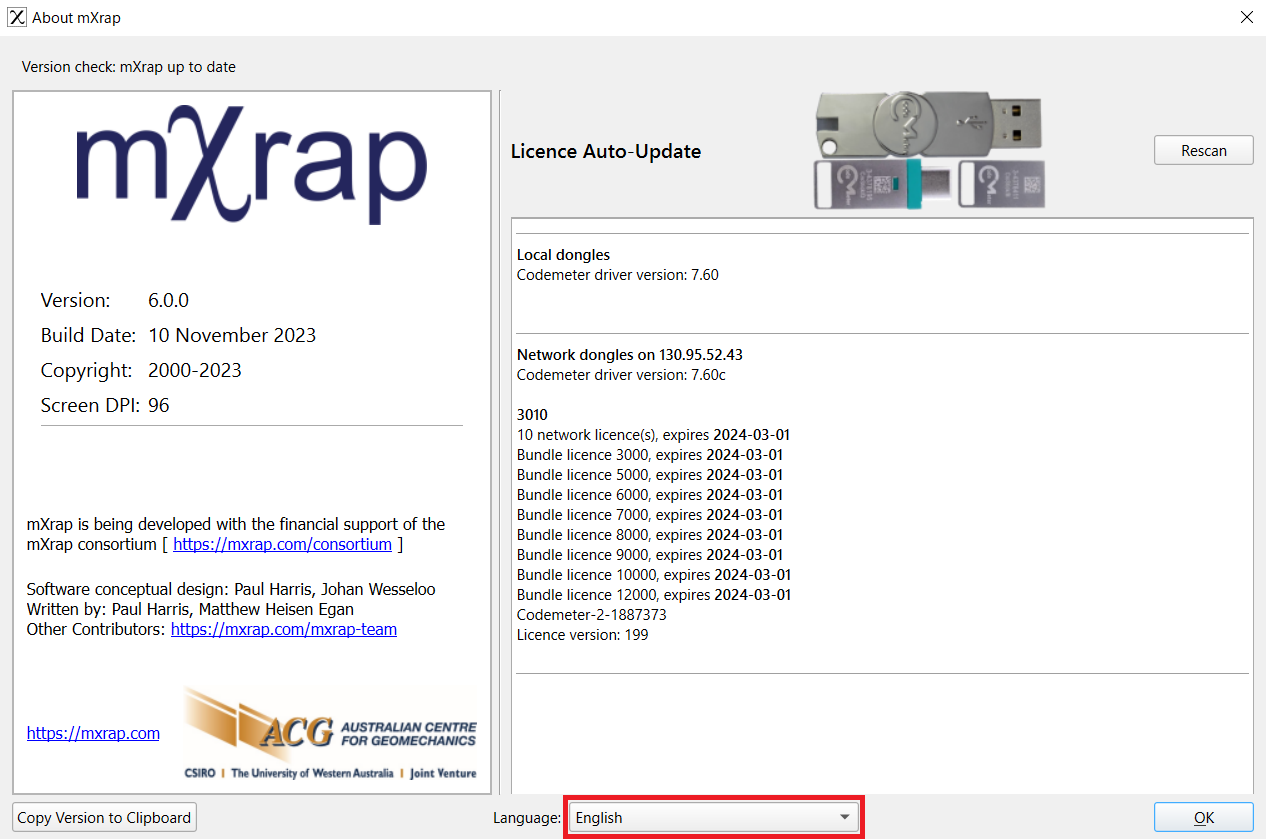This screenshot has width=1266, height=839.
Task: Click the Bundle licence 3000 entry
Action: 649,455
